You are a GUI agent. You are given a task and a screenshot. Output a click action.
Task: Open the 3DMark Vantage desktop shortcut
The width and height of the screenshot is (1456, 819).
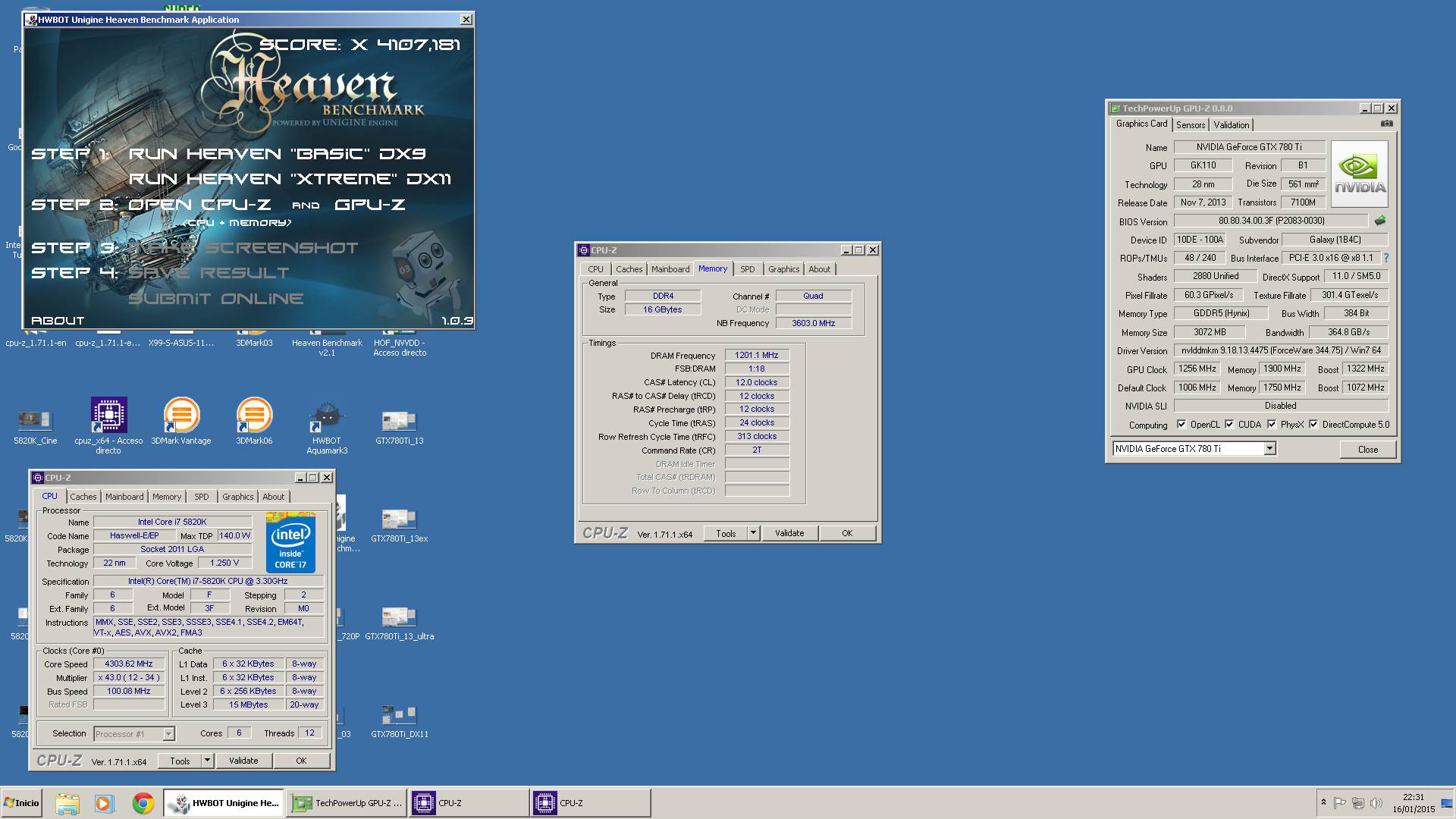point(181,422)
